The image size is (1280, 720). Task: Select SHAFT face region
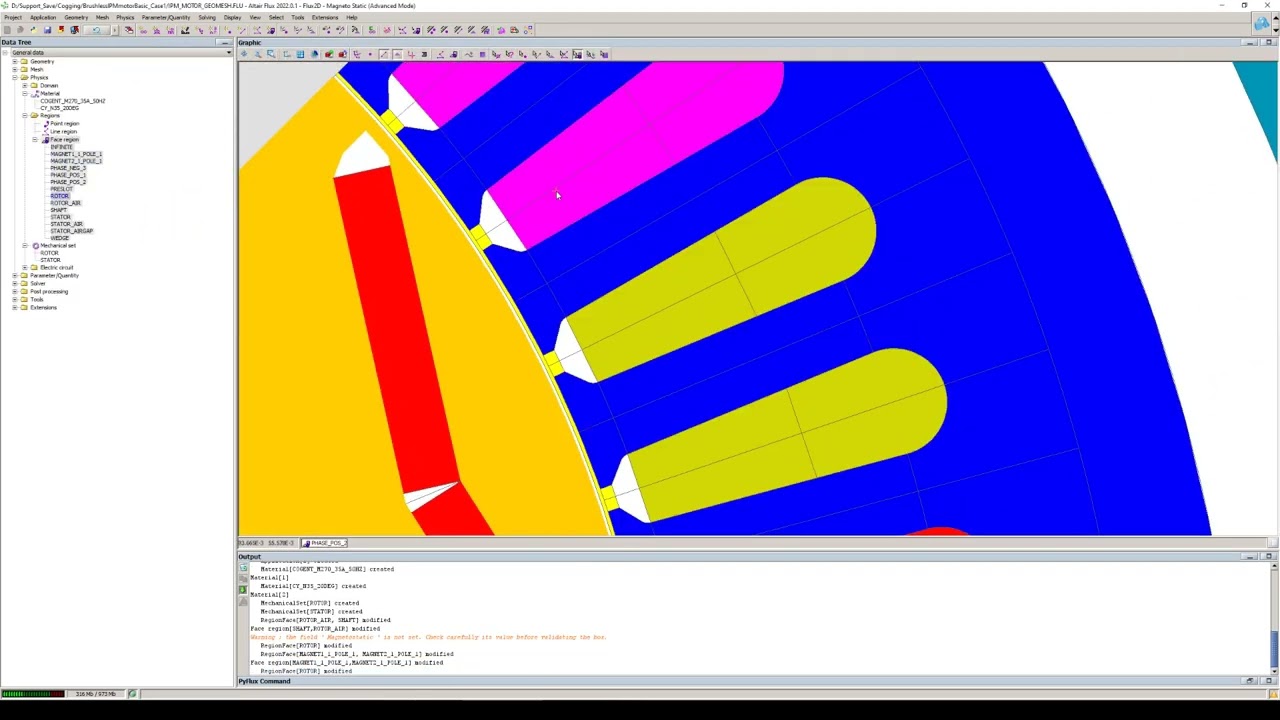point(58,210)
